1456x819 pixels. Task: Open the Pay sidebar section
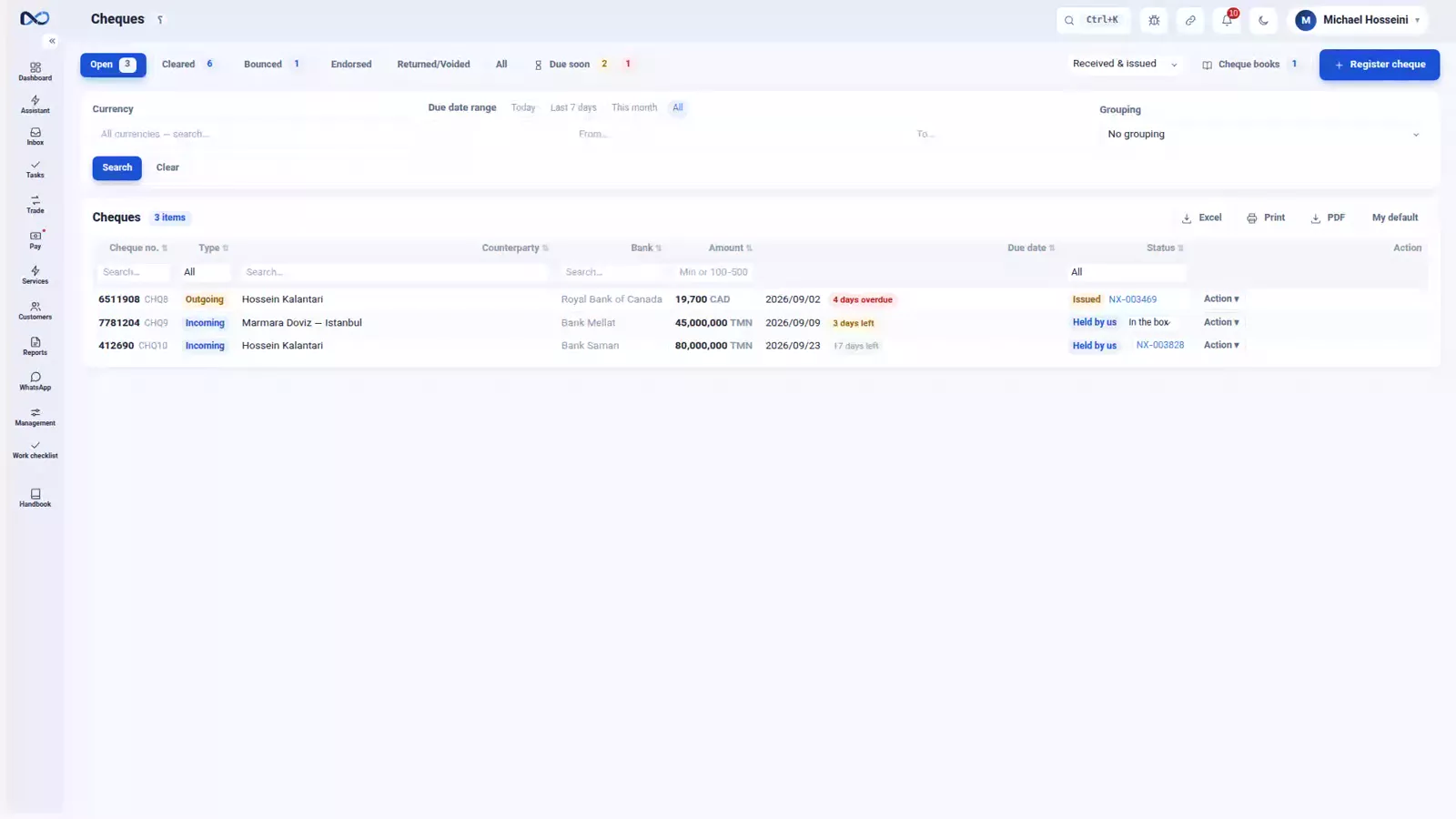(35, 239)
